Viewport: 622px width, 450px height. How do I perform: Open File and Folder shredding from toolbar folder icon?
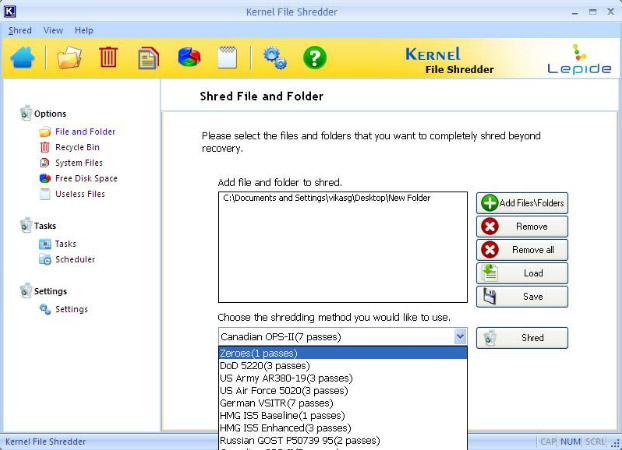click(69, 58)
